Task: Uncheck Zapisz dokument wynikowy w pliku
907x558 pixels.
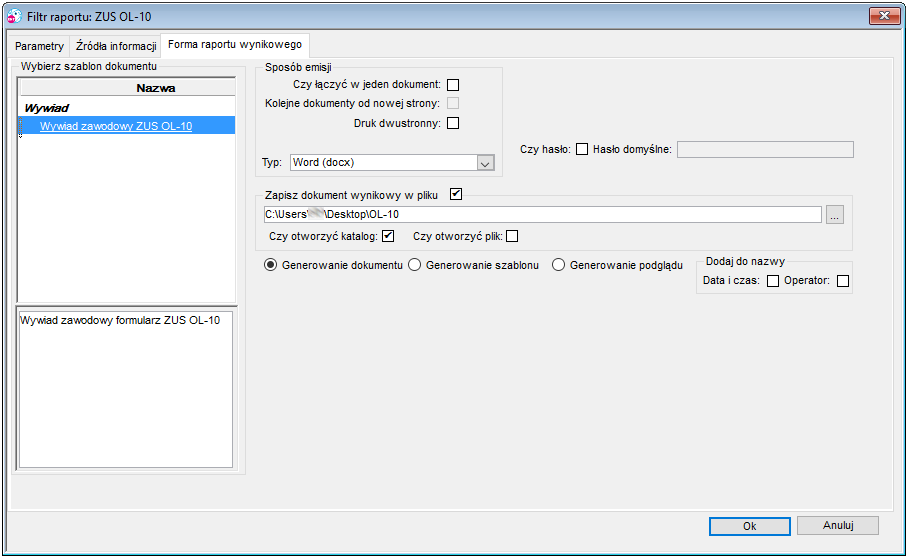Action: coord(456,194)
